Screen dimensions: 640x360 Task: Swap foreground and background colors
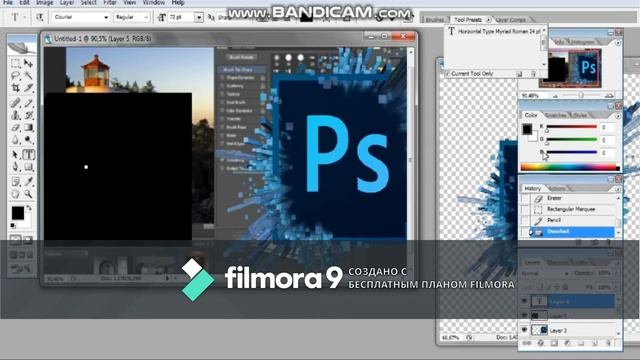click(29, 208)
